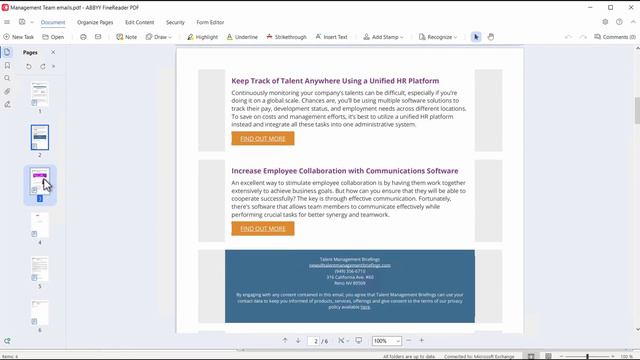Screen dimensions: 640x360
Task: Open the hamburger main menu
Action: click(7, 22)
